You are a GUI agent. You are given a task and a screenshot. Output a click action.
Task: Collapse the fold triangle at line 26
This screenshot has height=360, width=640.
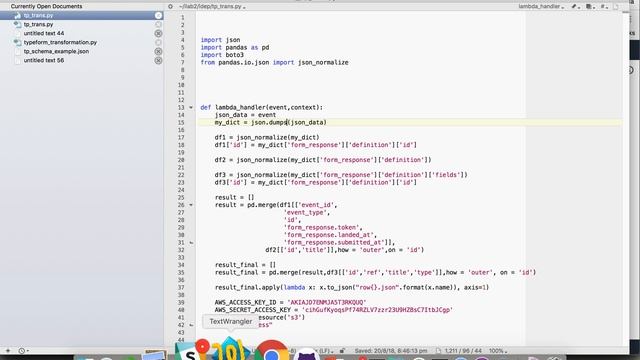point(191,205)
